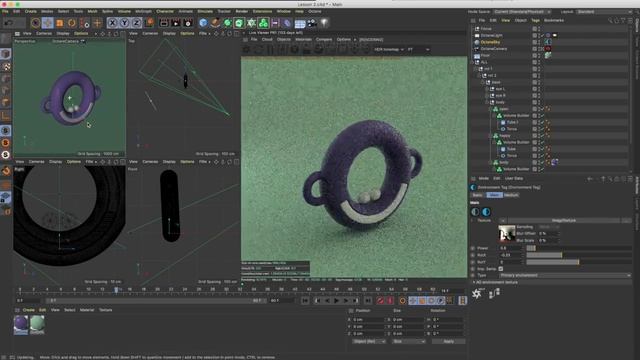Open the Create menu
The height and width of the screenshot is (360, 640).
[x=31, y=11]
